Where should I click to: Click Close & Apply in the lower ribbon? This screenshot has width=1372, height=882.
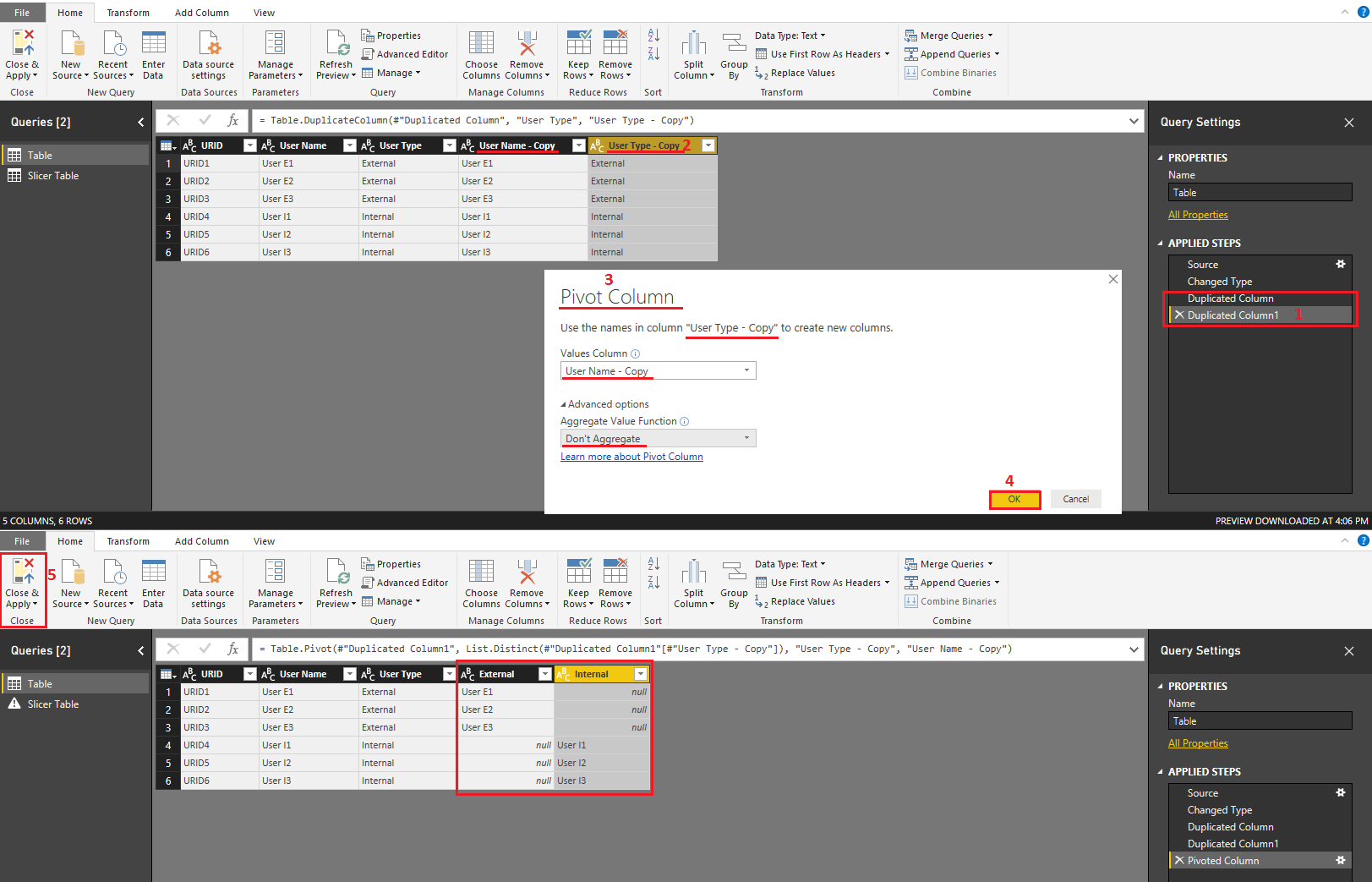click(22, 583)
